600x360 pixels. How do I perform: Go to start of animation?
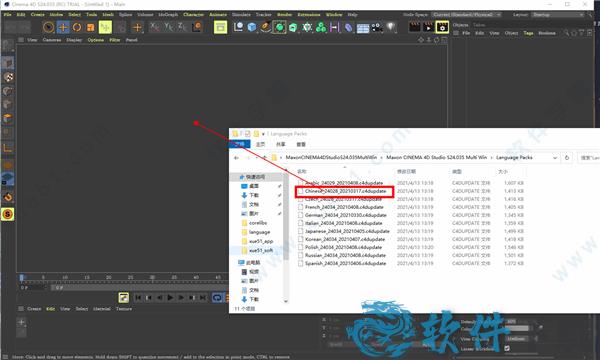pos(138,297)
